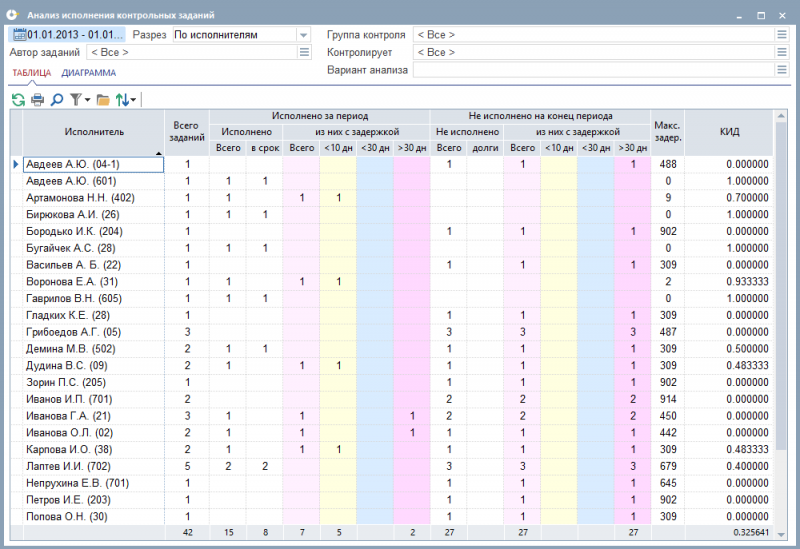Click total КИД 0.325641 in footer

tap(751, 533)
